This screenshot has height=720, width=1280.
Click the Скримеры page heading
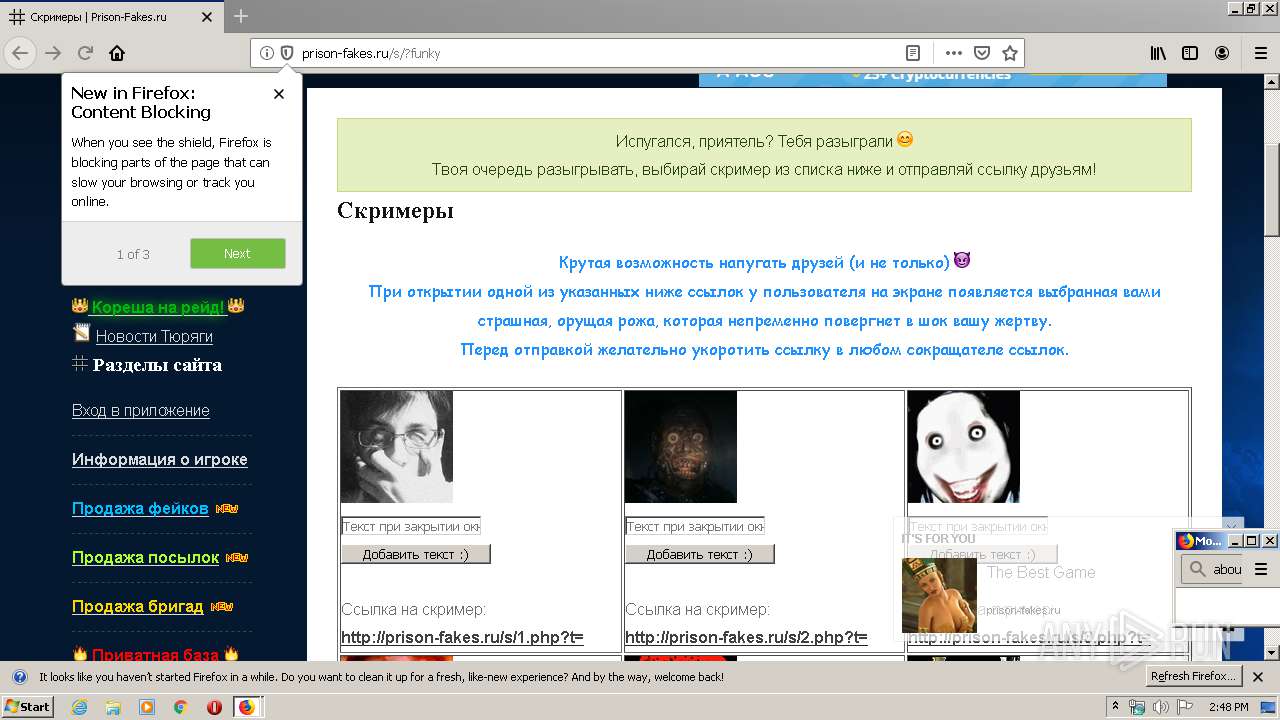(x=395, y=210)
